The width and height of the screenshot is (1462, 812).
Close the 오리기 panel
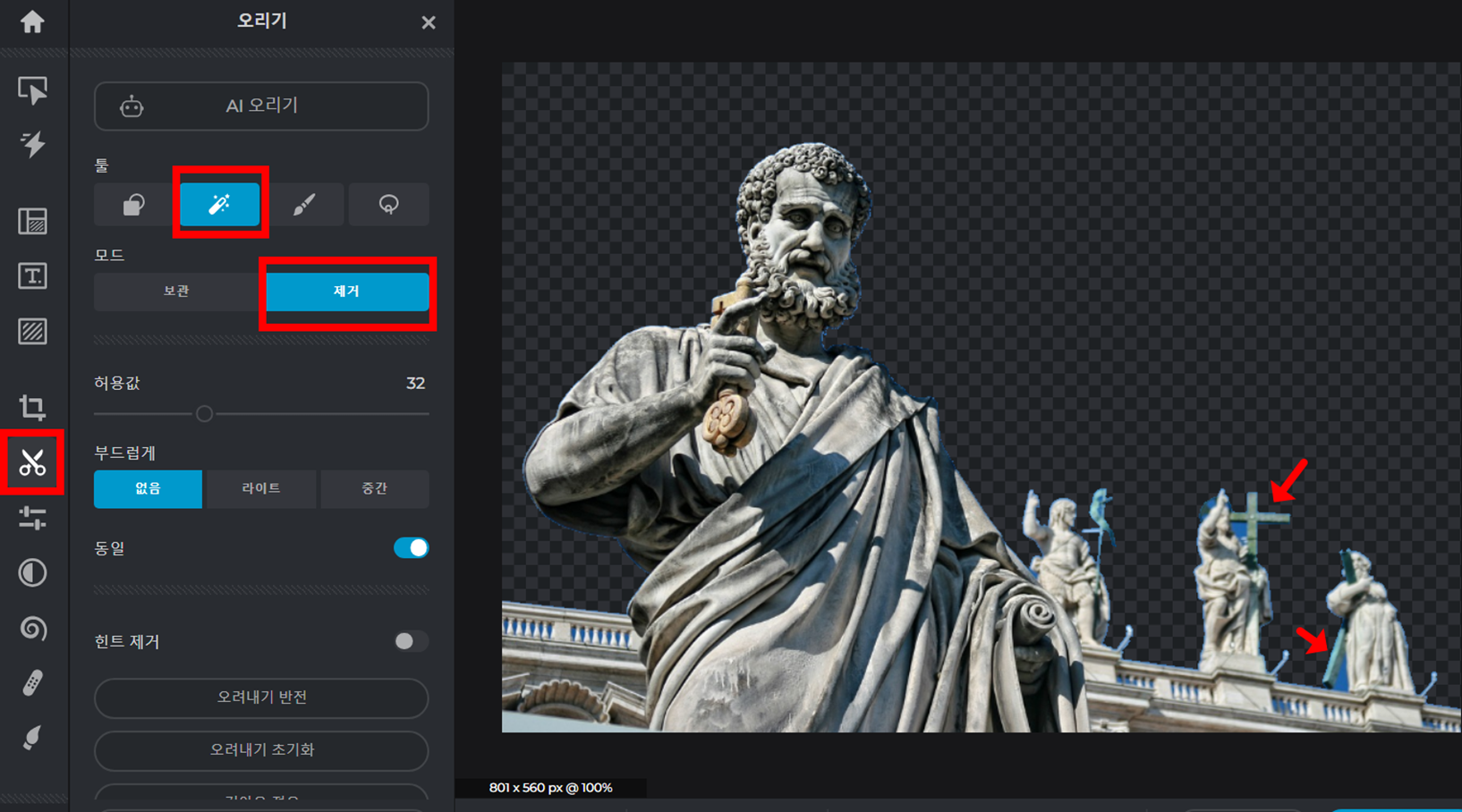(x=429, y=22)
